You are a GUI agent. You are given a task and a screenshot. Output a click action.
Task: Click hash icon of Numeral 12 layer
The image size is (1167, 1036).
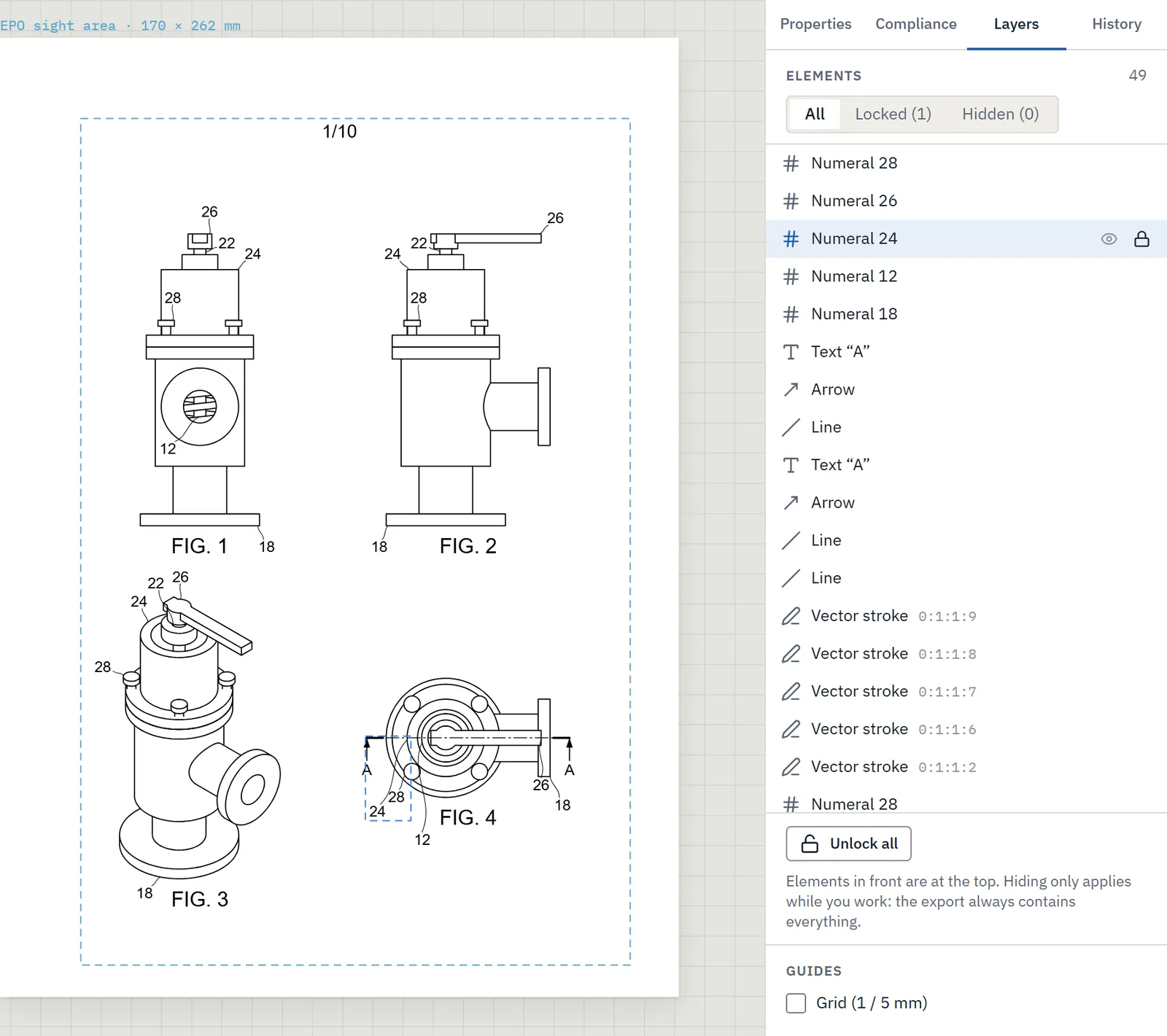791,276
